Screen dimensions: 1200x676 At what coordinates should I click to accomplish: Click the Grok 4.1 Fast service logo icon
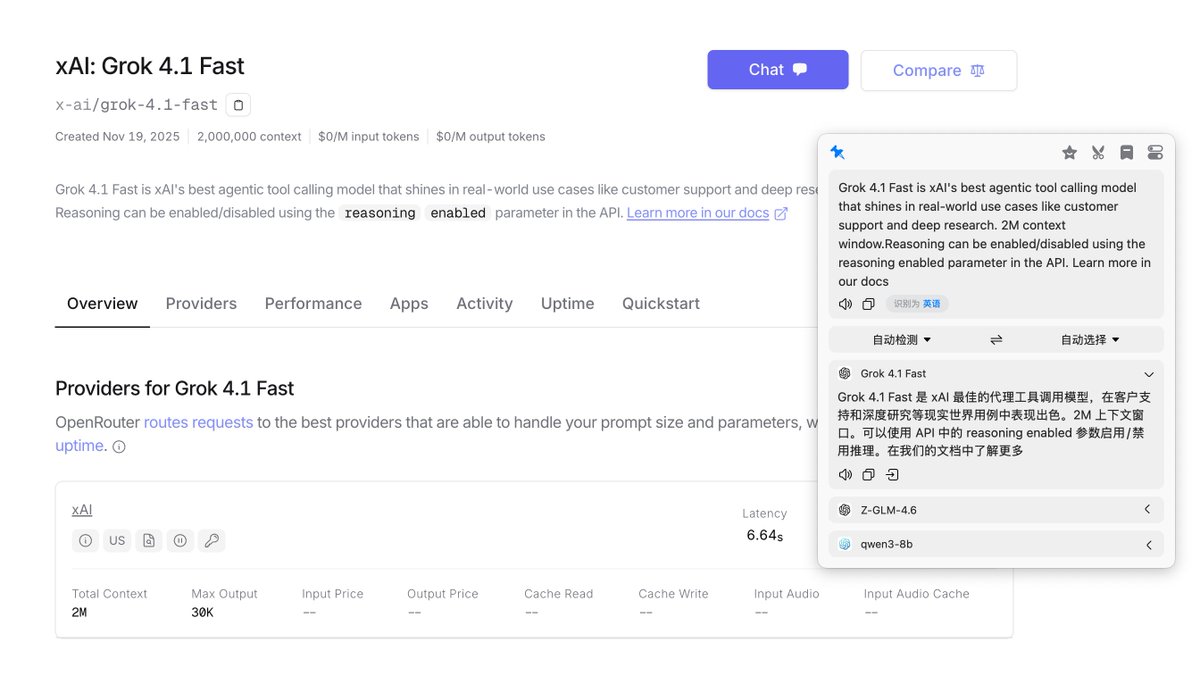click(845, 373)
